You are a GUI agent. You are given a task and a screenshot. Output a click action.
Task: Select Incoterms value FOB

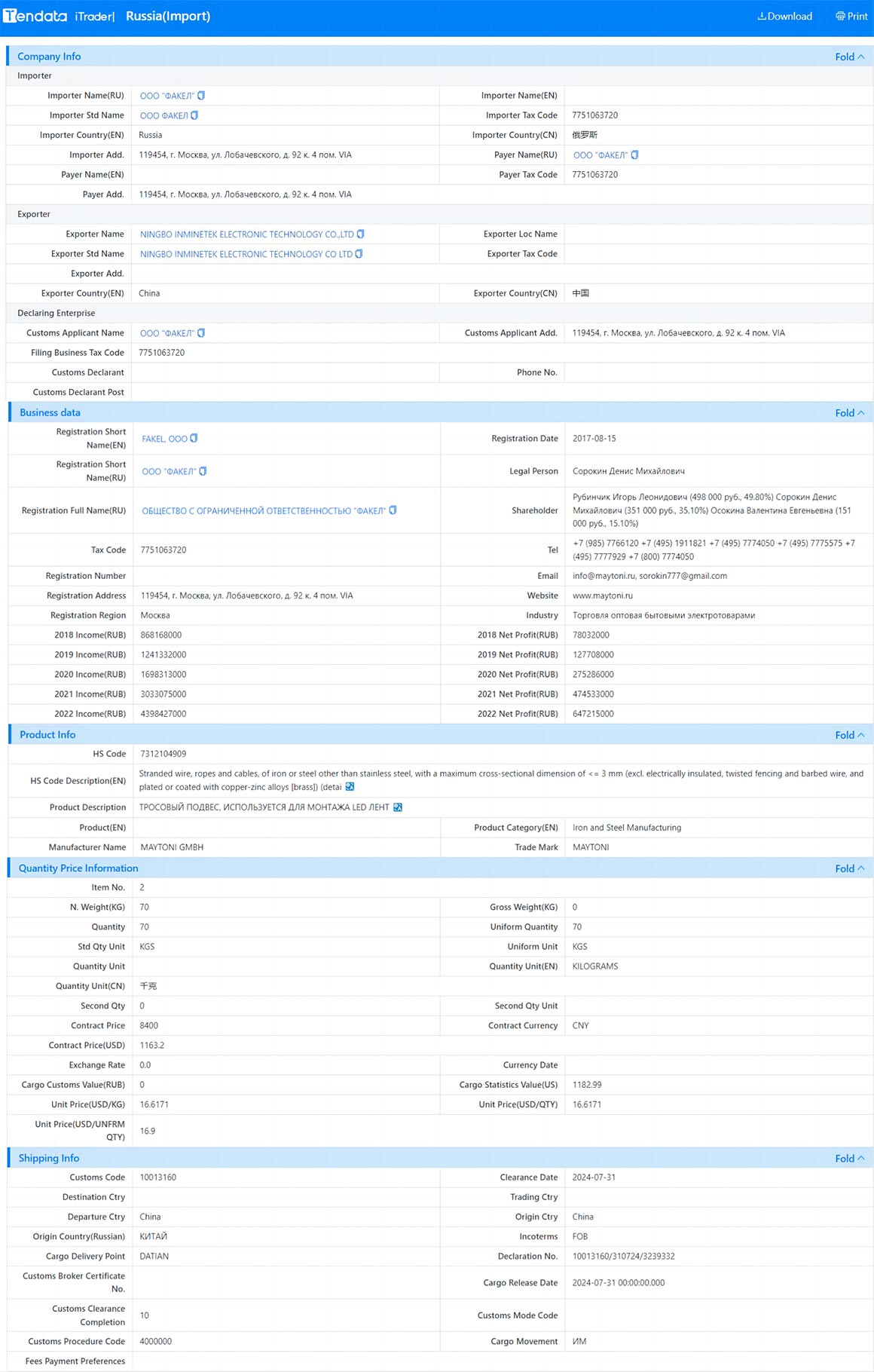(580, 1237)
